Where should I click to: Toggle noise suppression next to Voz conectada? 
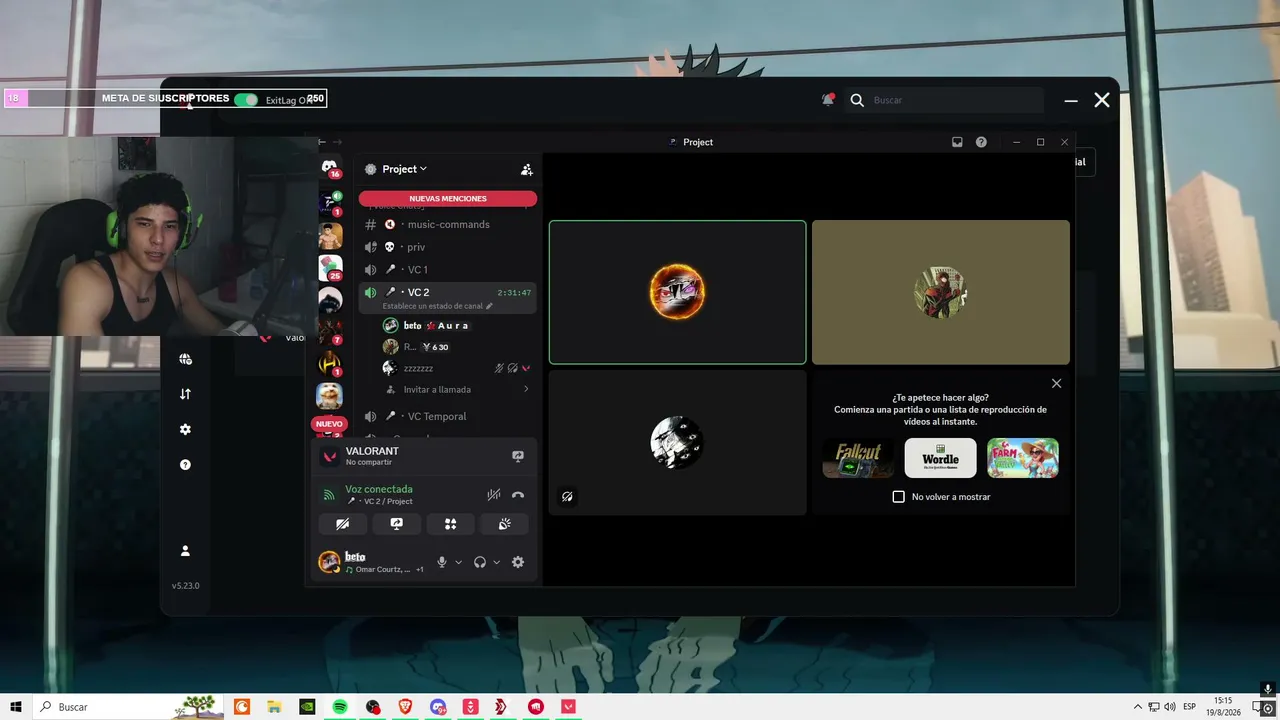point(494,495)
